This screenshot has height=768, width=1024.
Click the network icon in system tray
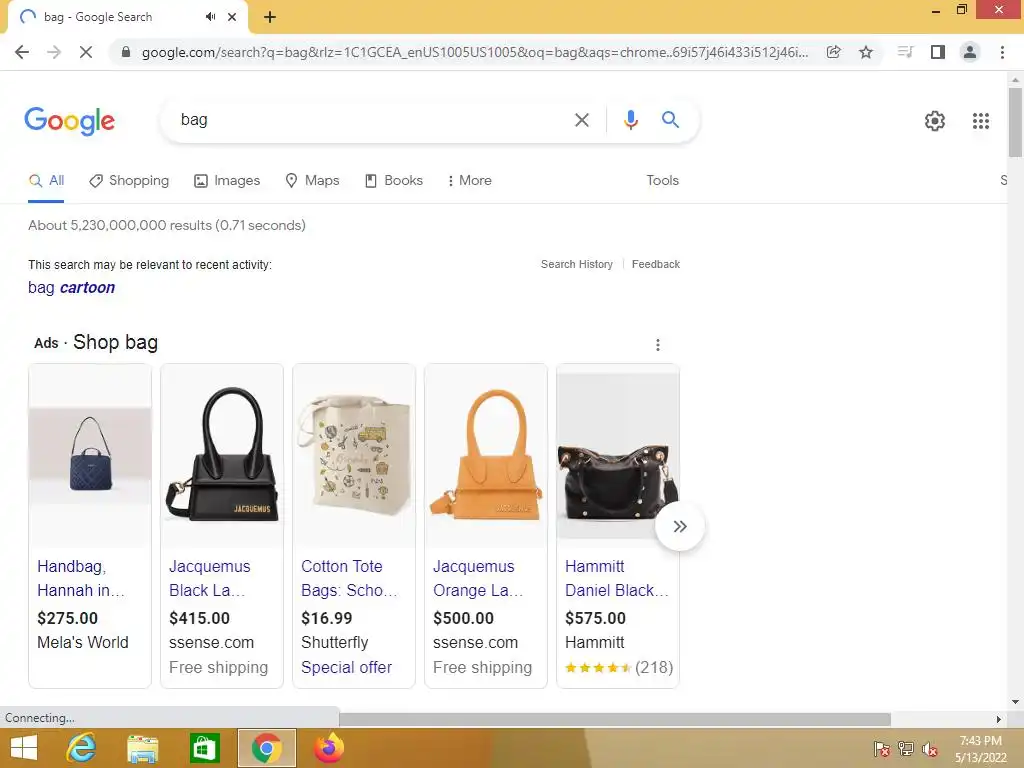906,749
